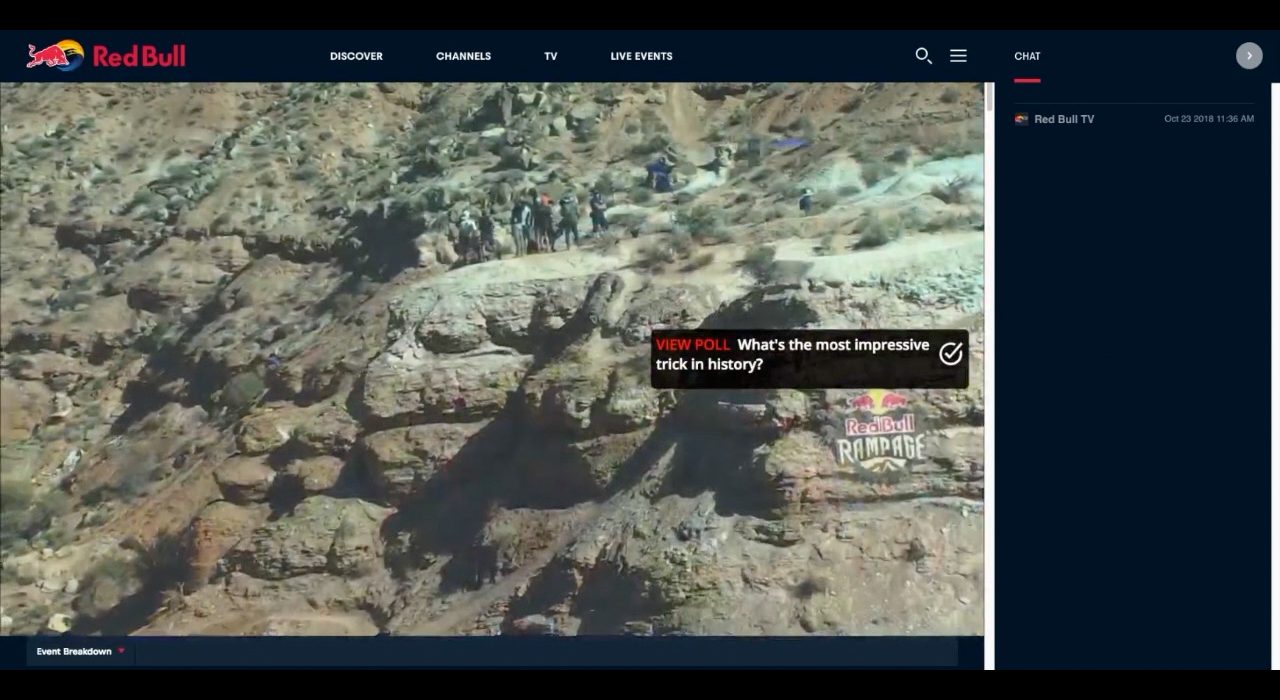Click the View Poll link
The height and width of the screenshot is (700, 1280).
coord(693,345)
